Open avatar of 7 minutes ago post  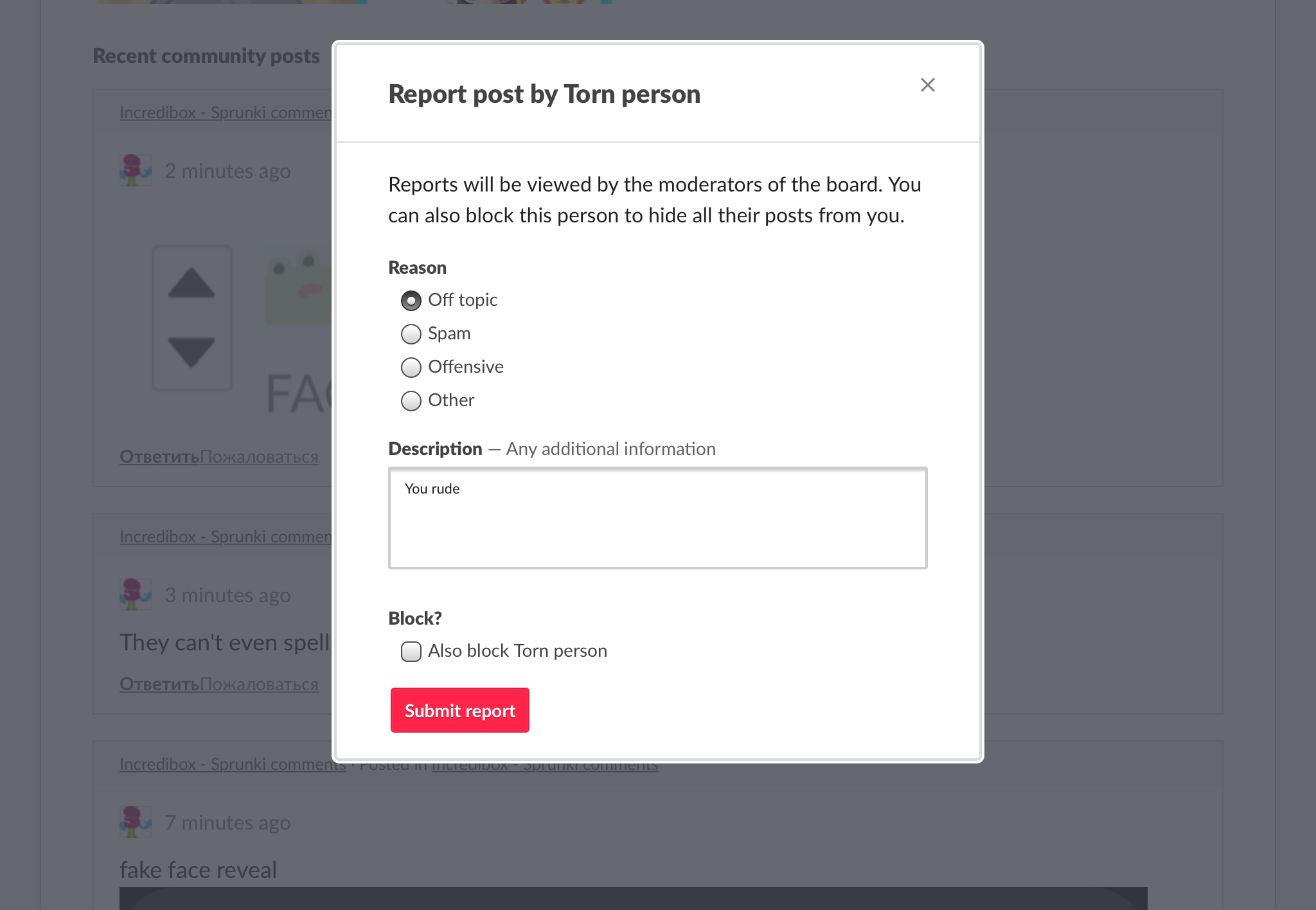click(136, 822)
